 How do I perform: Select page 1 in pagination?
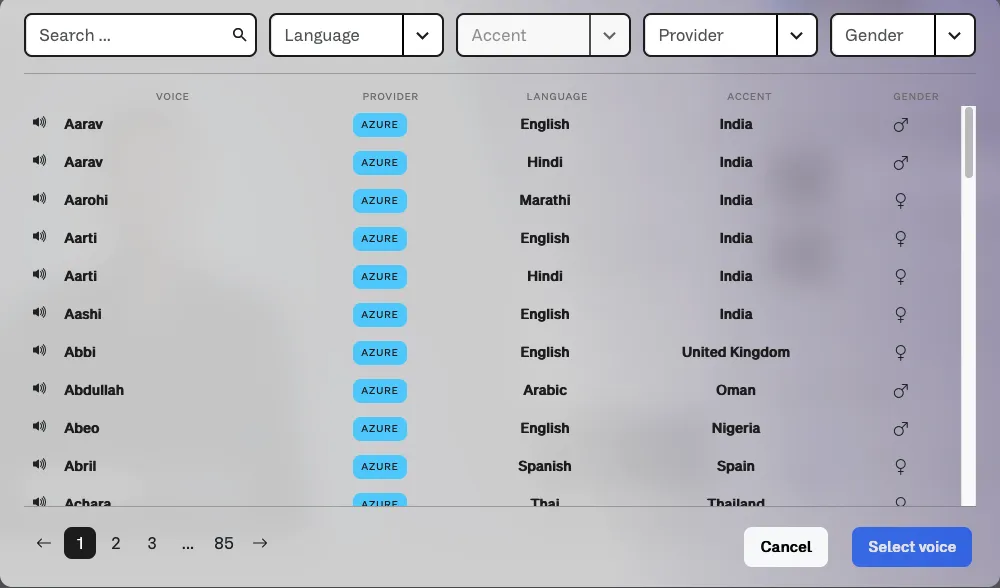click(80, 543)
